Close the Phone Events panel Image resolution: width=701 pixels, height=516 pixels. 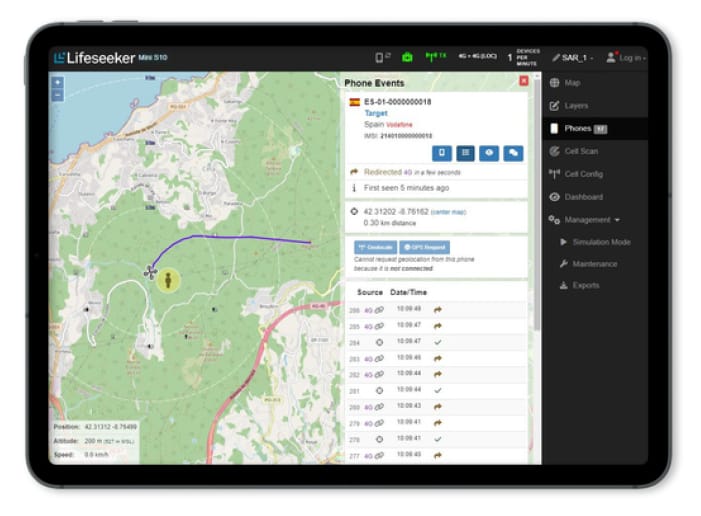pos(523,81)
